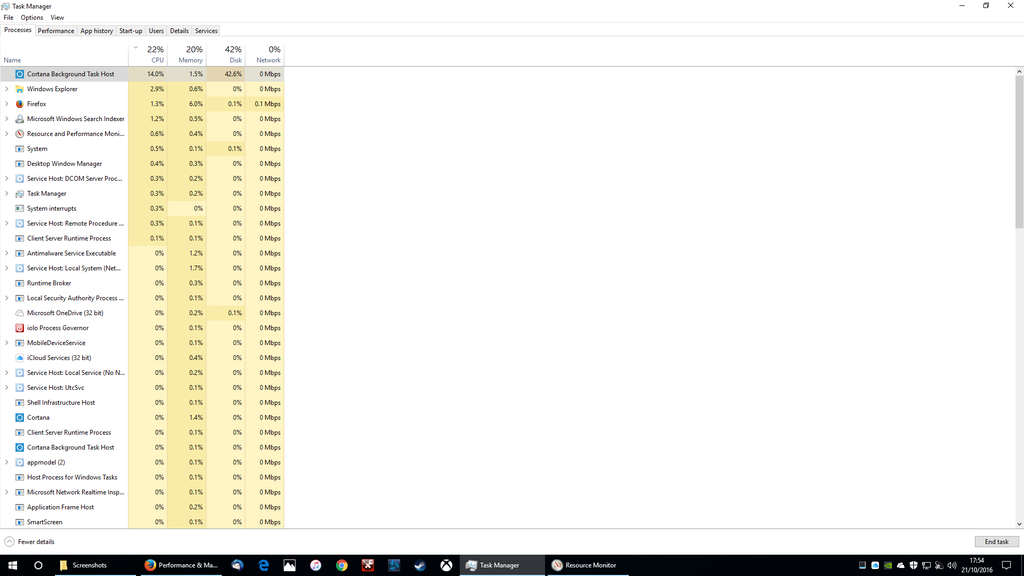
Task: Open the Windows Start menu
Action: [12, 566]
